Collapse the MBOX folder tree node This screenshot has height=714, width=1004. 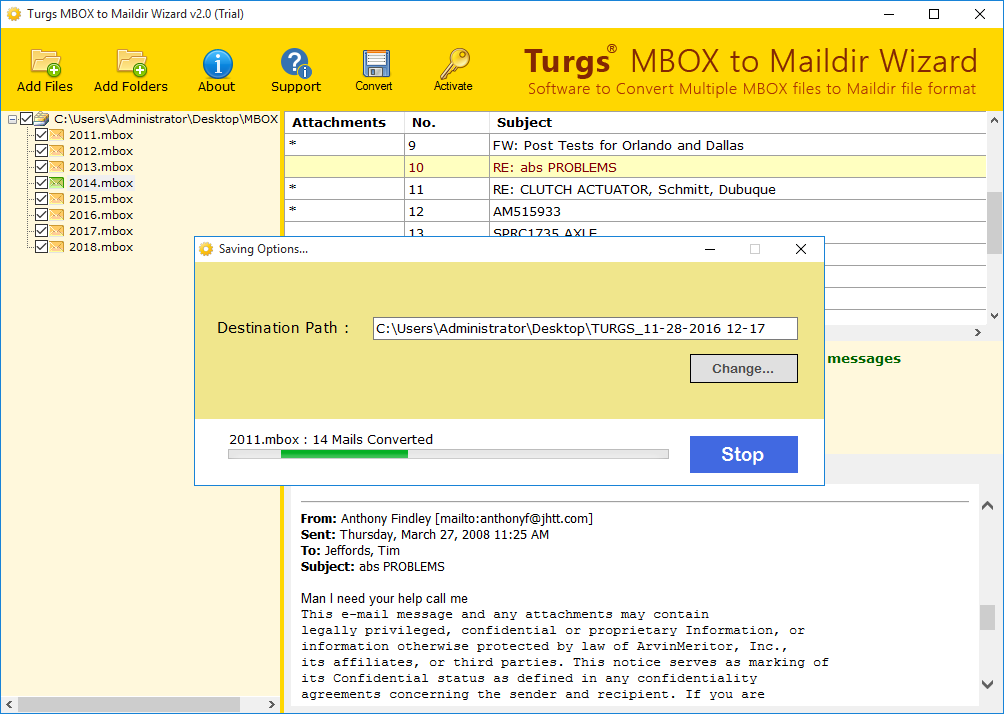(x=12, y=119)
